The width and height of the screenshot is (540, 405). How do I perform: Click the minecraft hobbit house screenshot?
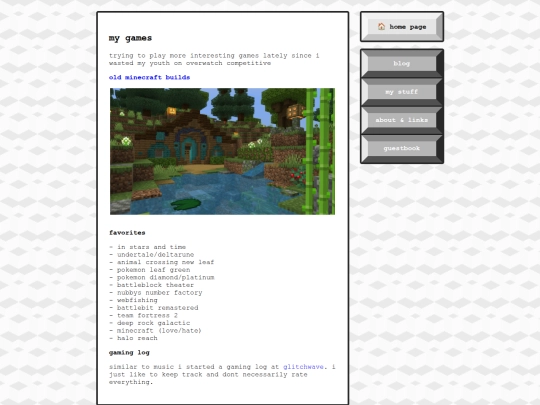click(x=222, y=152)
